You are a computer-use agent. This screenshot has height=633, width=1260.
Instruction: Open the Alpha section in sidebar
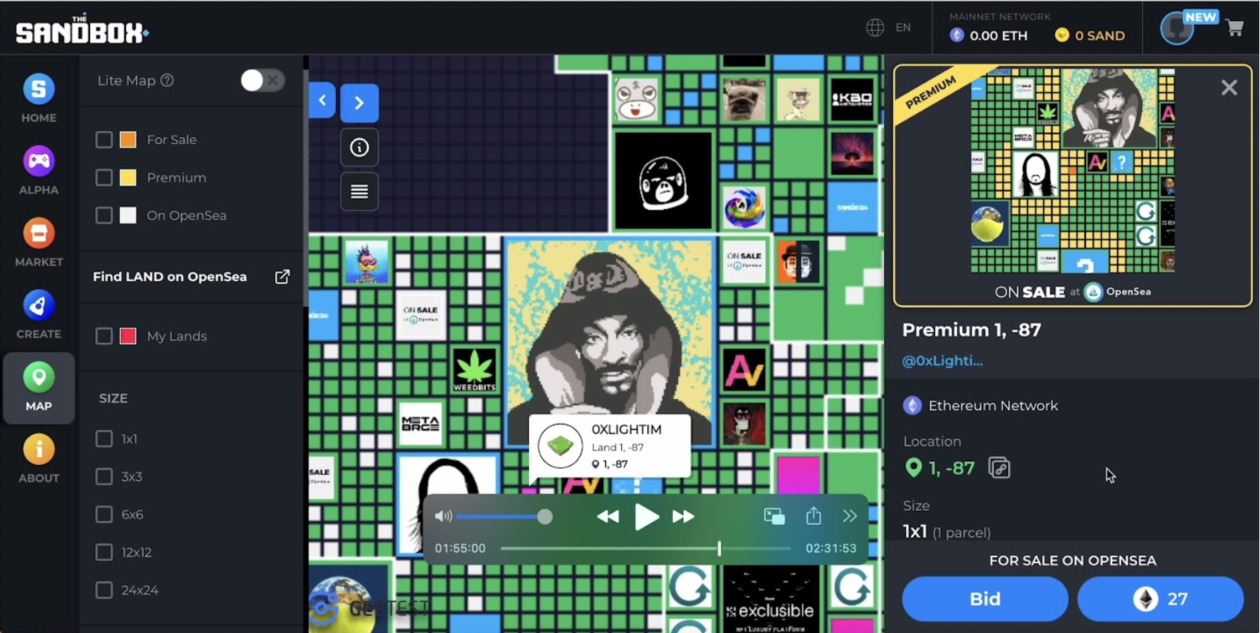pos(39,170)
